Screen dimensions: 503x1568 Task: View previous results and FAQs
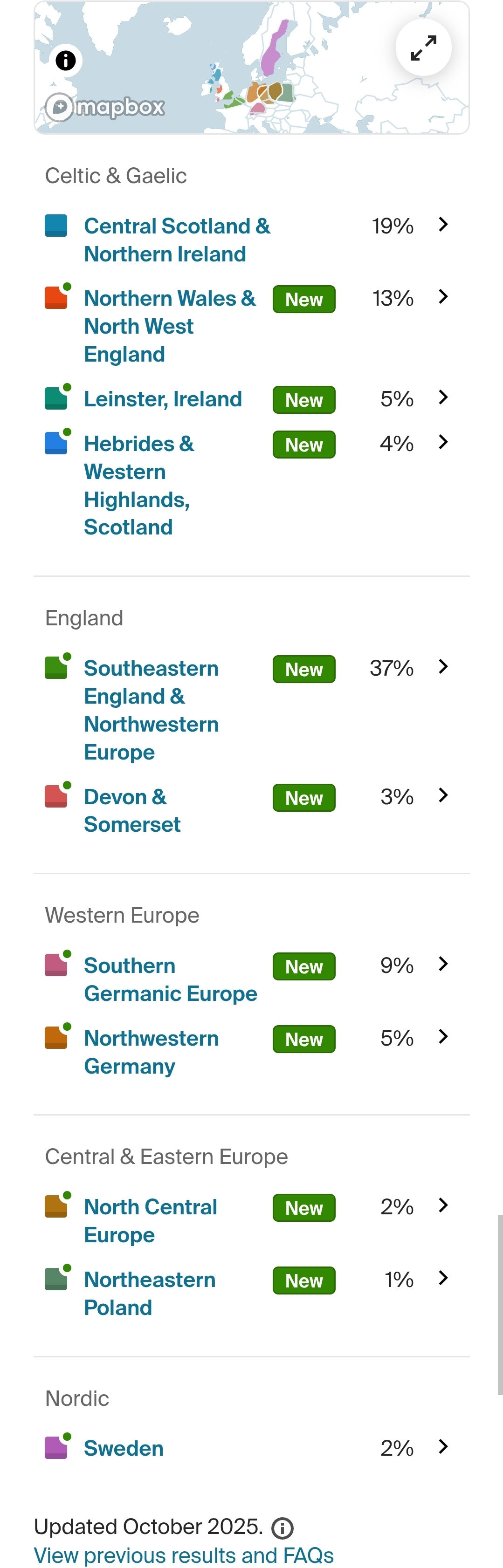pyautogui.click(x=183, y=1554)
